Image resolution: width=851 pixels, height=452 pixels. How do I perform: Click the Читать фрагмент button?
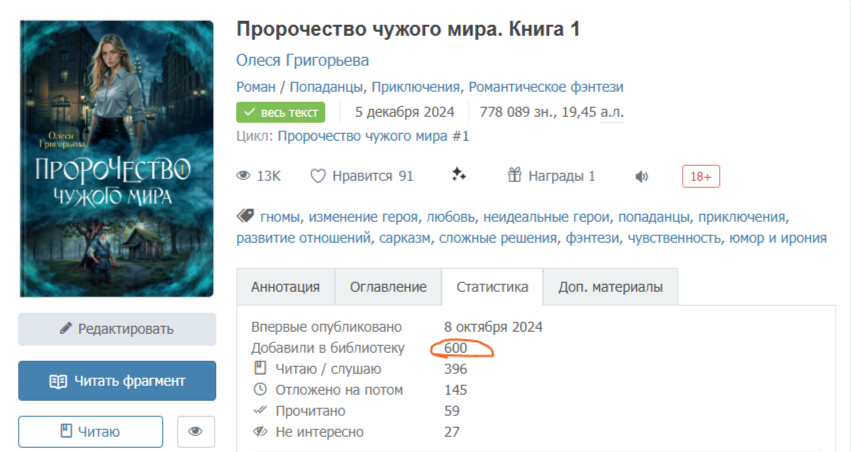(117, 381)
